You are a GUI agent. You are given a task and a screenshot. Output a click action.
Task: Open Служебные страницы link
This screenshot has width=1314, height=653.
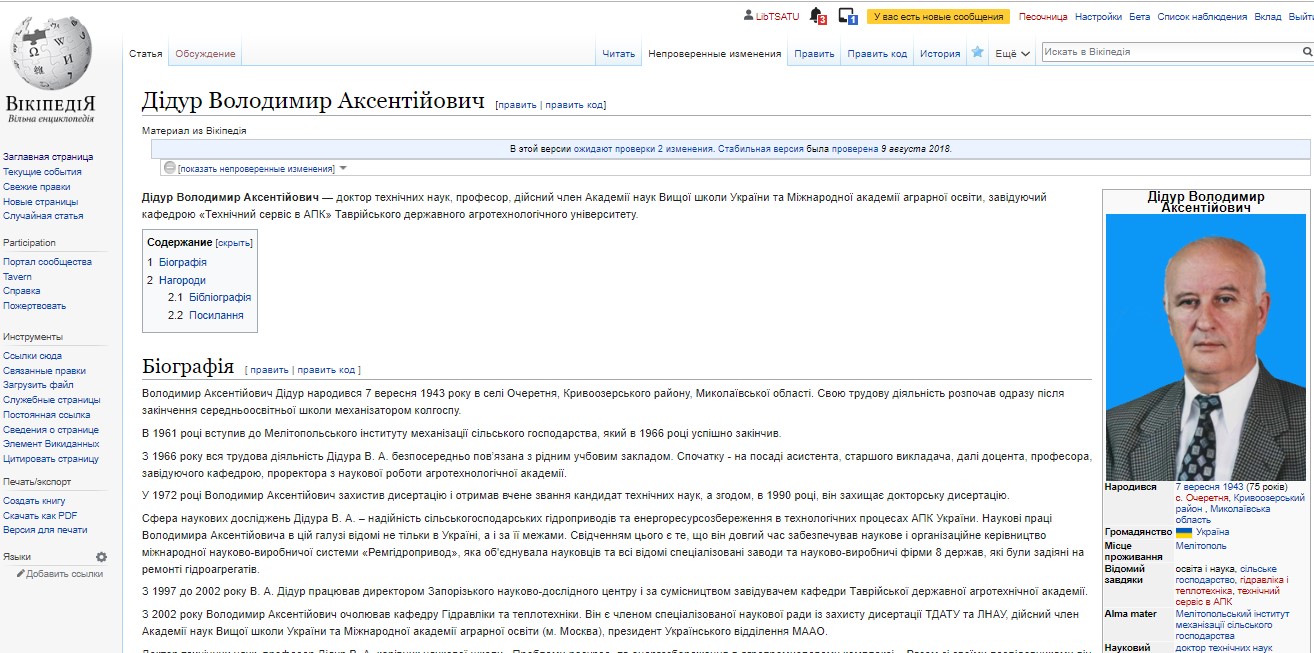point(52,400)
